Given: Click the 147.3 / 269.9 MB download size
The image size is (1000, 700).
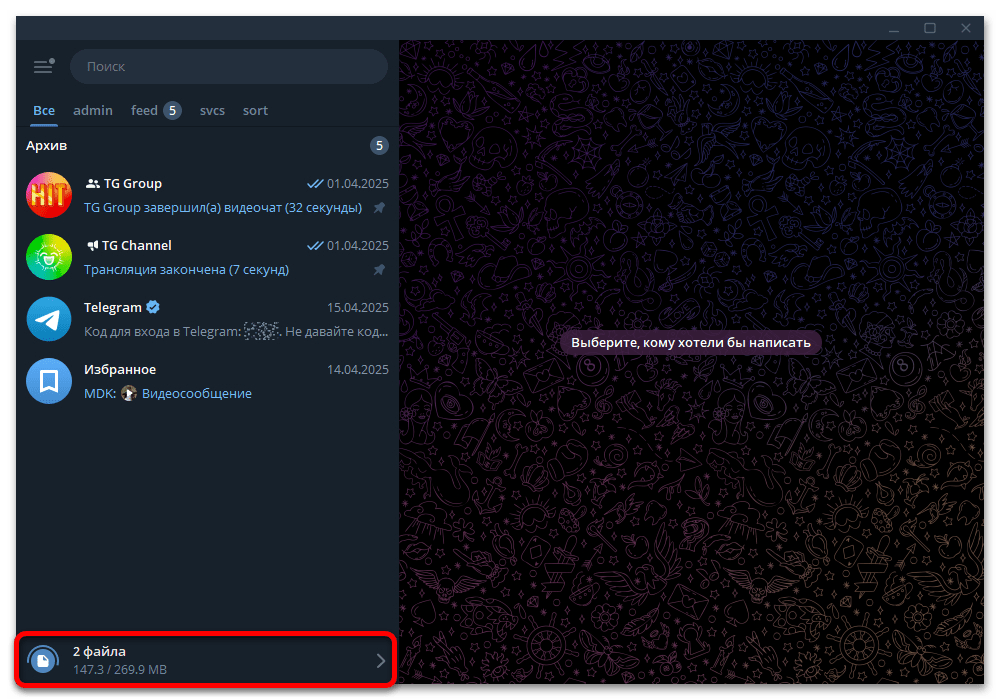Looking at the screenshot, I should [x=120, y=669].
